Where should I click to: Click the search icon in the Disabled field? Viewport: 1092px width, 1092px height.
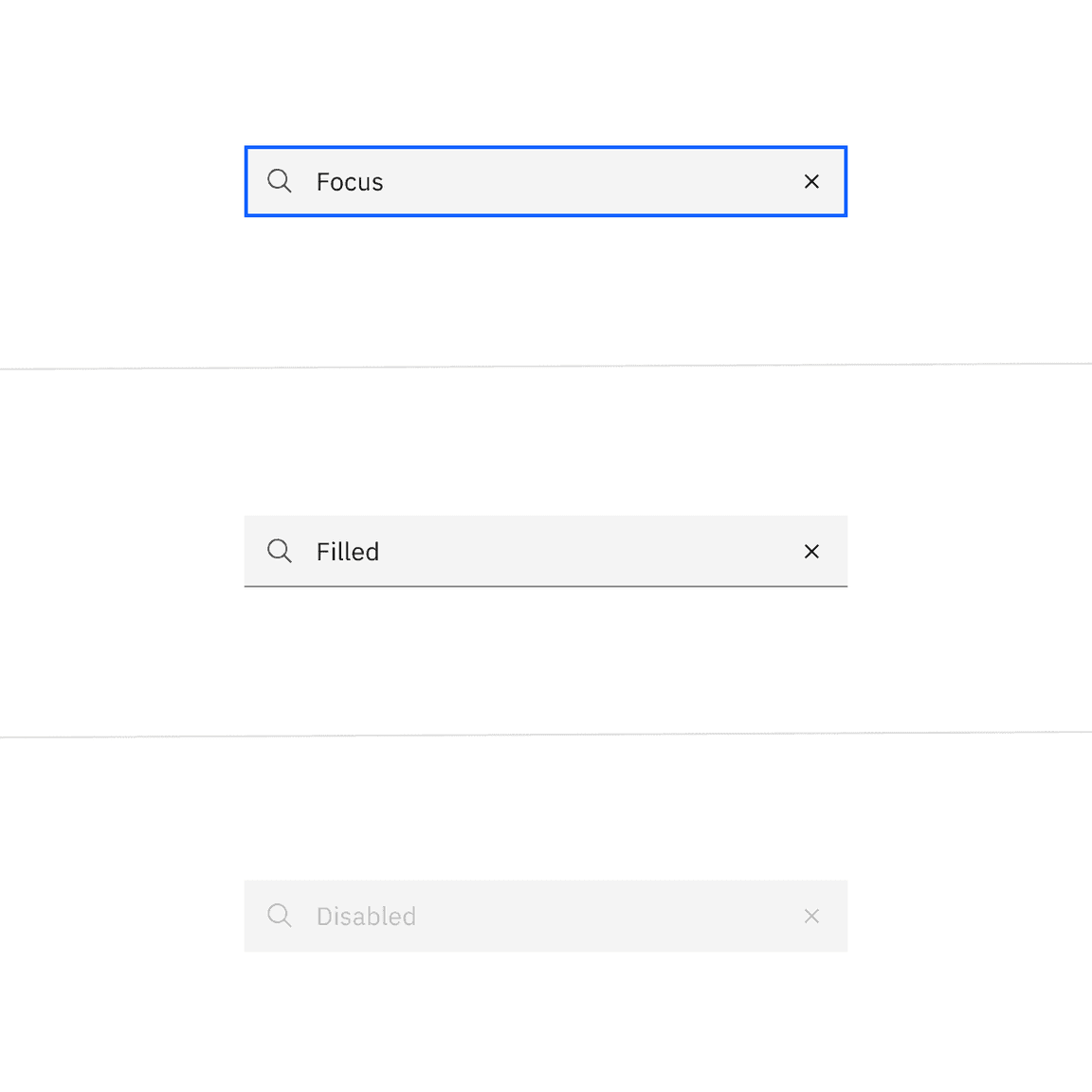pyautogui.click(x=280, y=916)
